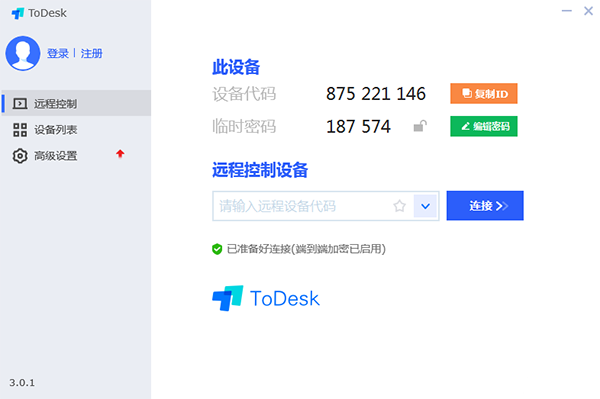This screenshot has width=600, height=399.
Task: Open the 高级设置 sidebar item
Action: coord(76,156)
